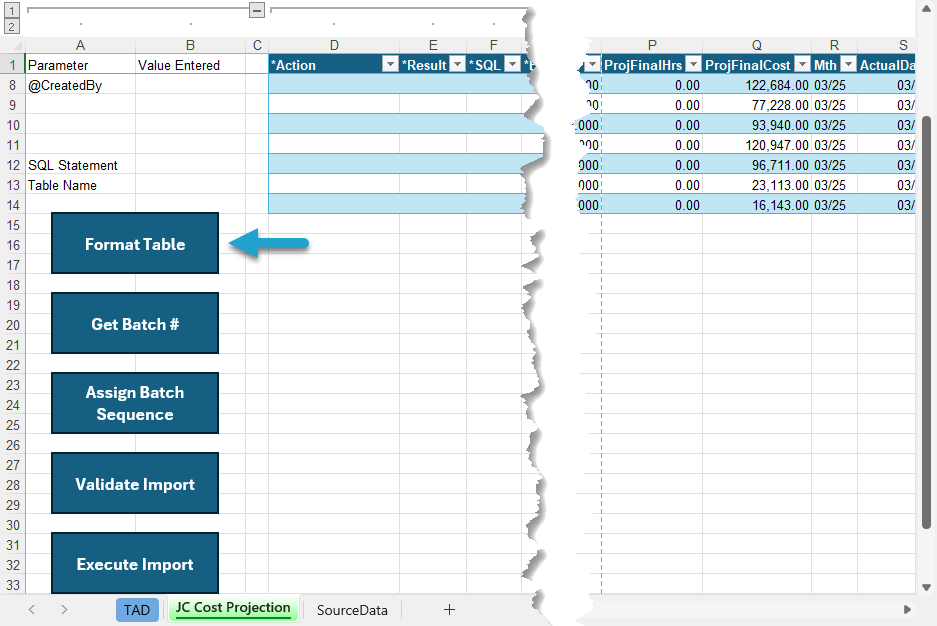Screen dimensions: 937x626
Task: Click Assign Batch Sequence button
Action: click(x=135, y=403)
